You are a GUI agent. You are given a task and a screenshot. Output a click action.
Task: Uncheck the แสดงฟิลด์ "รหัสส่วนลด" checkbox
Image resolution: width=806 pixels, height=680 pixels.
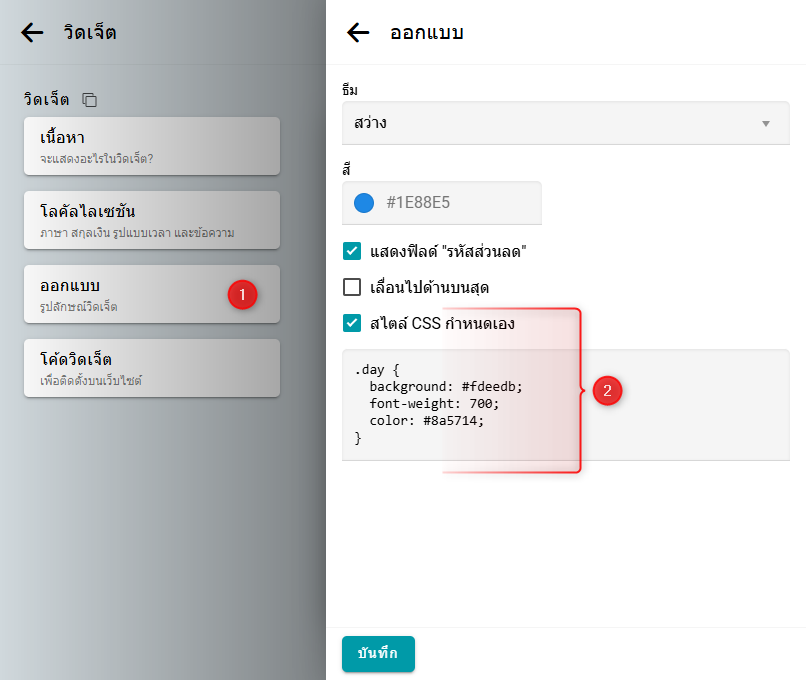[x=352, y=252]
